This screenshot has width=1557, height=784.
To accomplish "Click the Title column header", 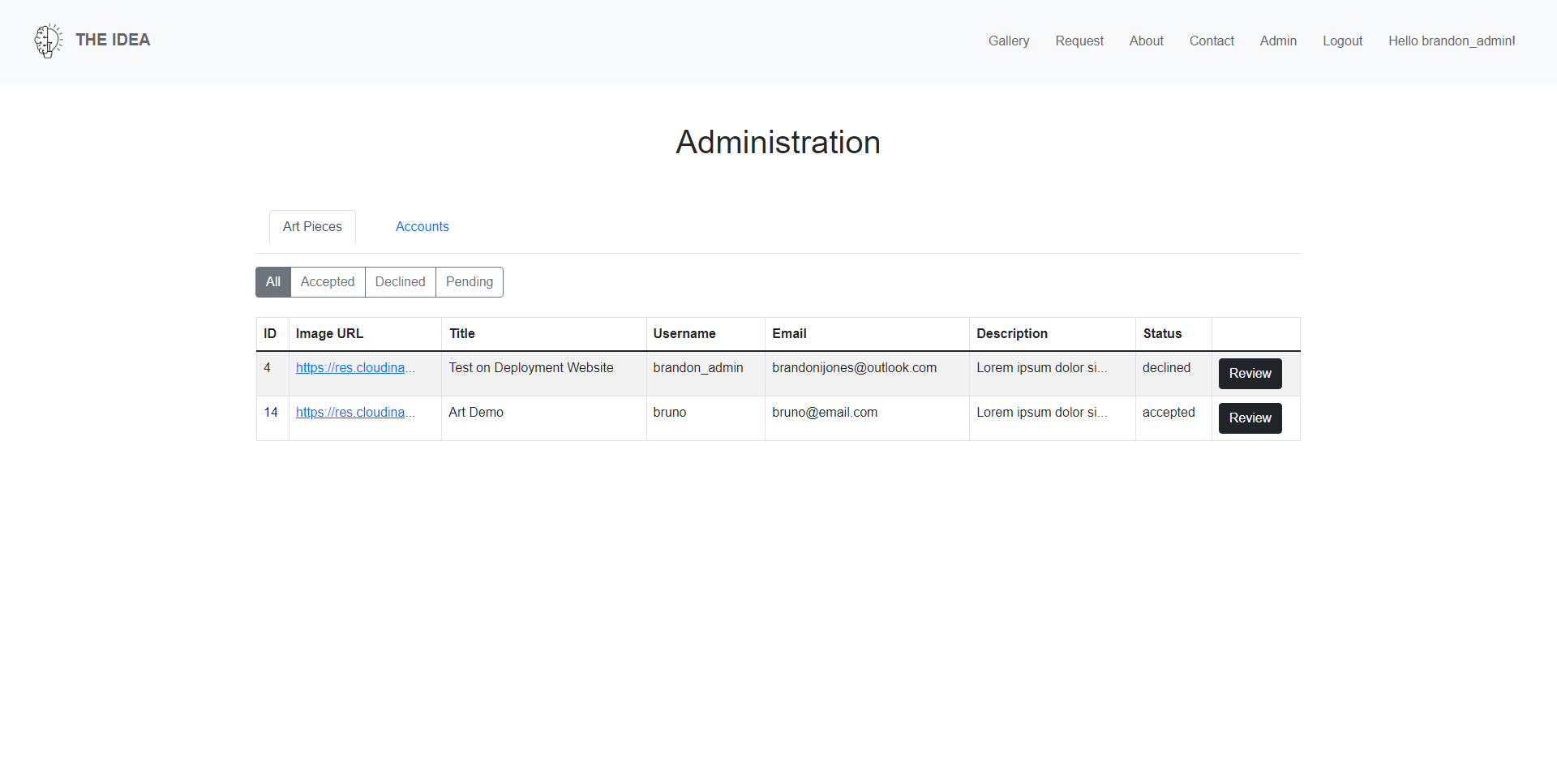I will coord(462,333).
